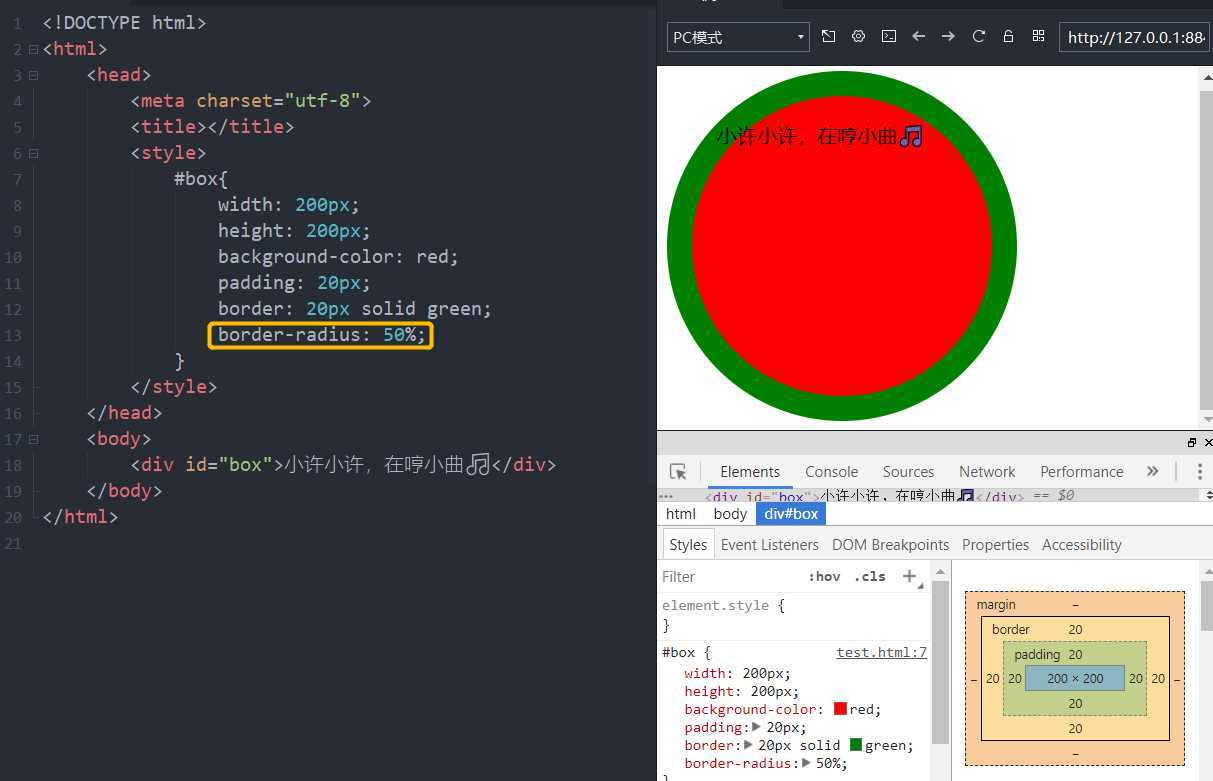
Task: Show the QR code for the preview
Action: point(1038,37)
